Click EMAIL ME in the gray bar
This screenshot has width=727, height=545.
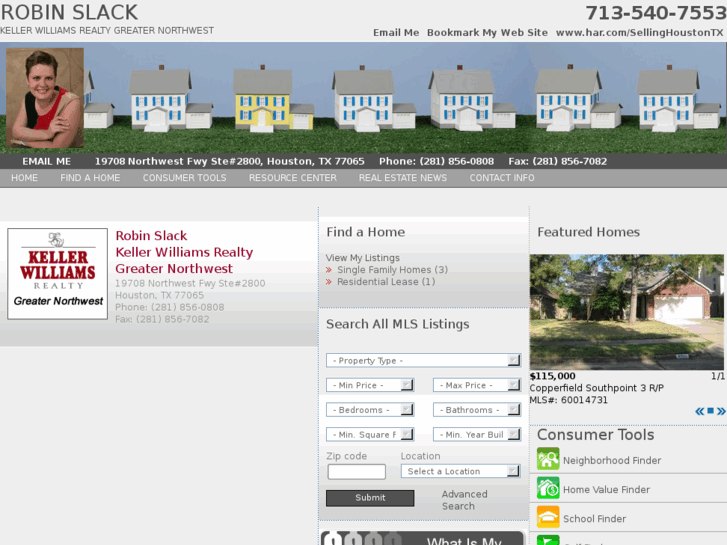(x=46, y=161)
